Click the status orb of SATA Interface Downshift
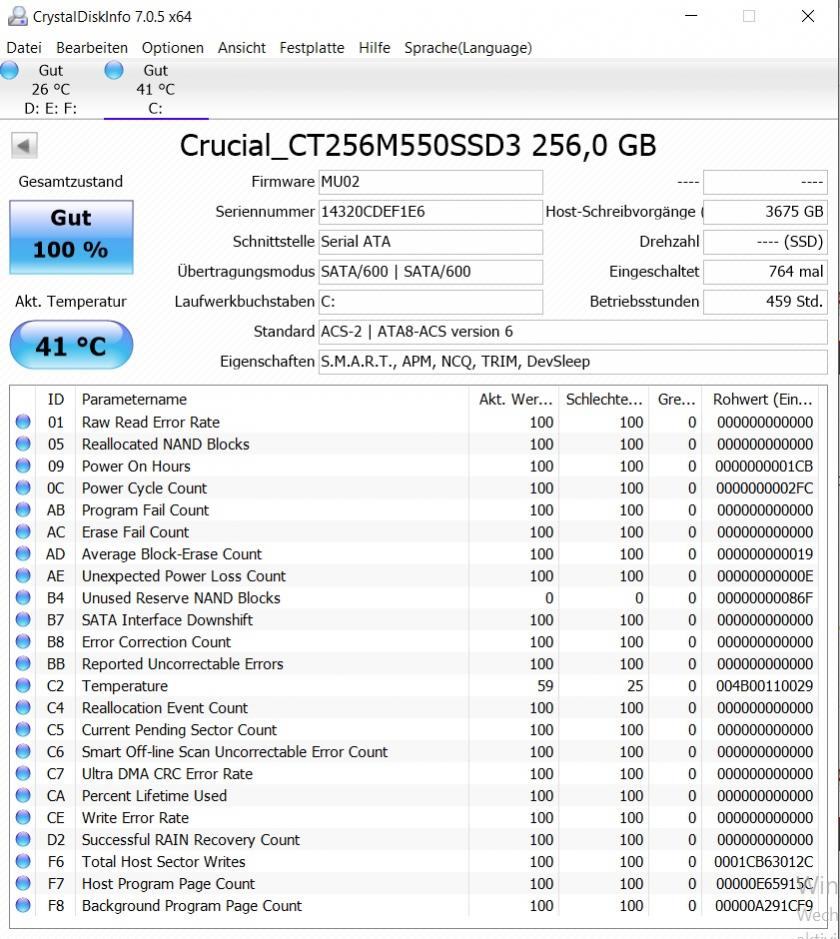Image resolution: width=840 pixels, height=939 pixels. pyautogui.click(x=23, y=619)
